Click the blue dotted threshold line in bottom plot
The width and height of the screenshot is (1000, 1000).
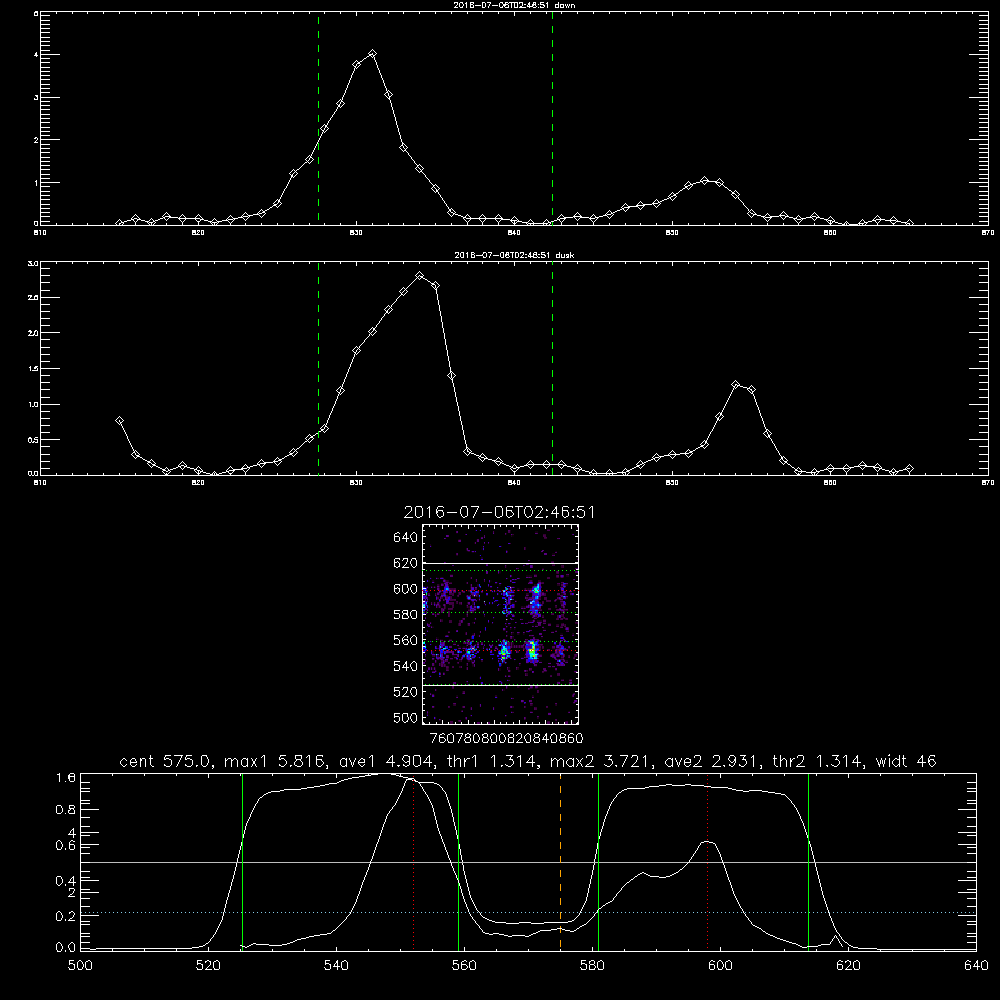pos(529,913)
